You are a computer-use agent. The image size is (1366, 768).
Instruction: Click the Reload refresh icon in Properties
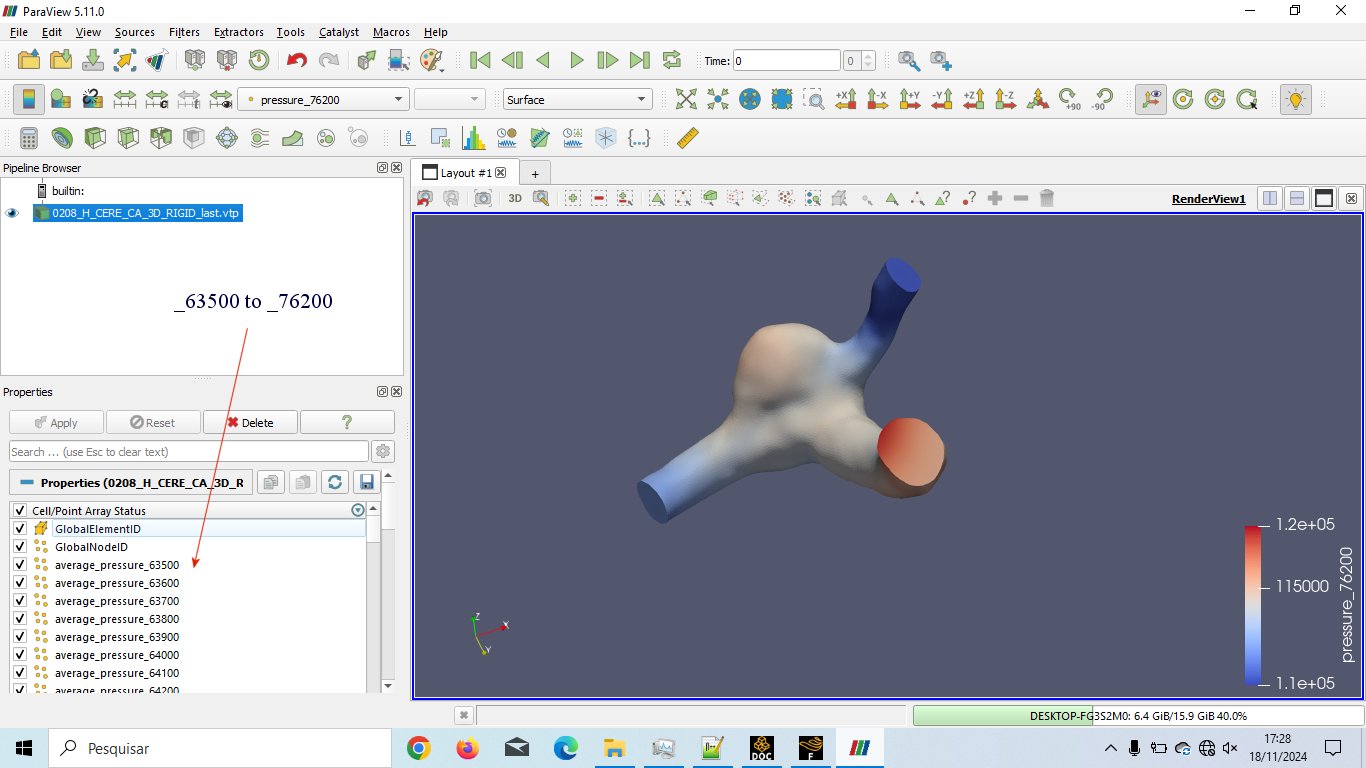coord(335,482)
